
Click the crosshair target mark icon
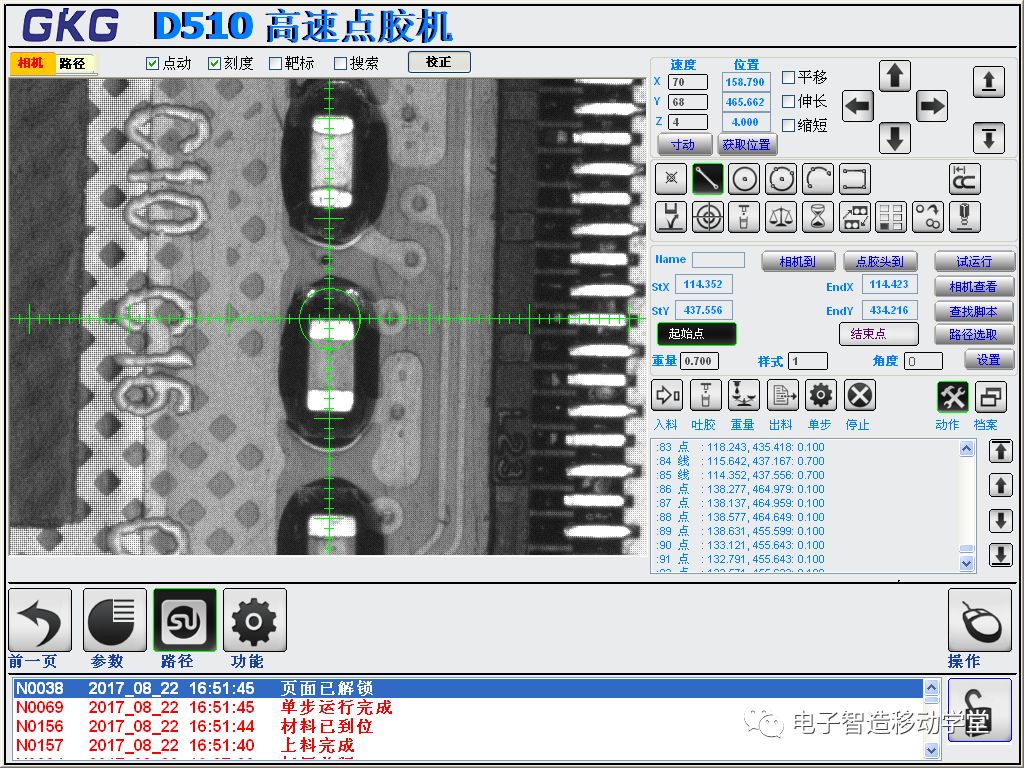[x=708, y=216]
